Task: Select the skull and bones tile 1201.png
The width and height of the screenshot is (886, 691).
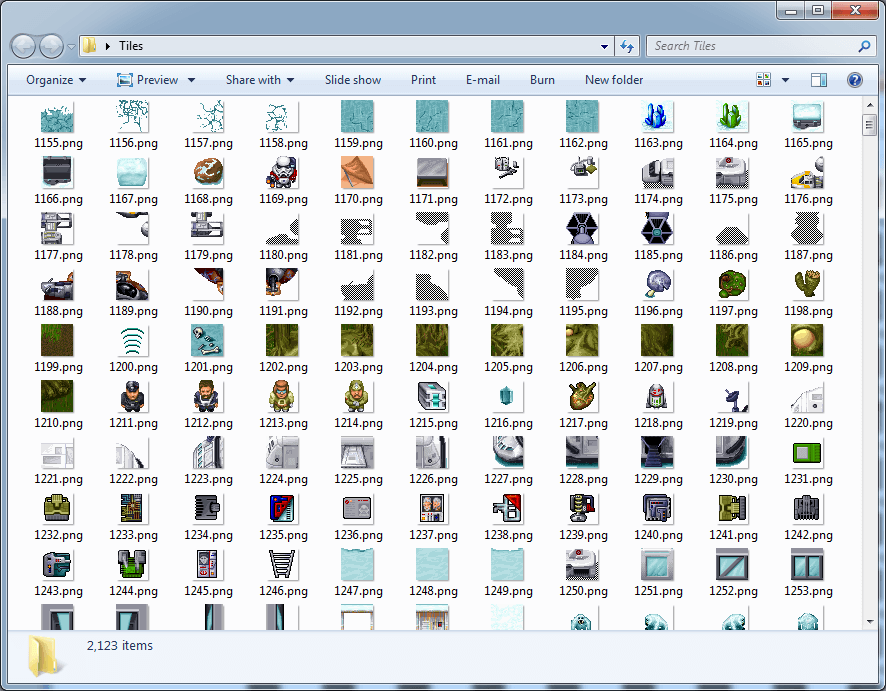Action: pyautogui.click(x=208, y=341)
